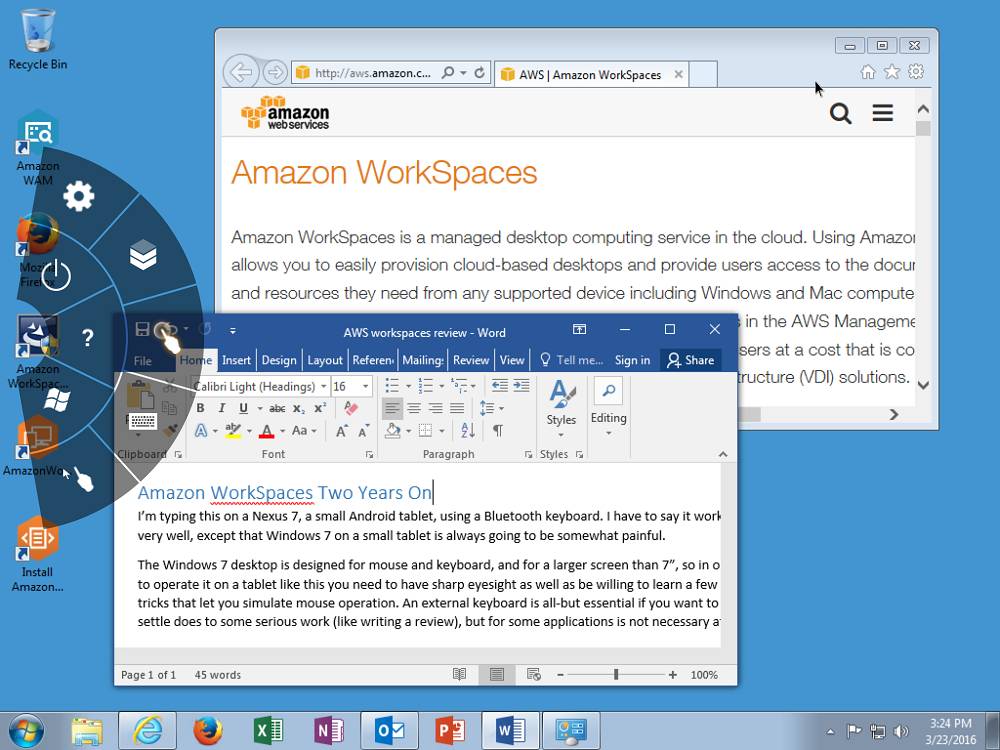
Task: Open Outlook from the taskbar
Action: coord(390,730)
